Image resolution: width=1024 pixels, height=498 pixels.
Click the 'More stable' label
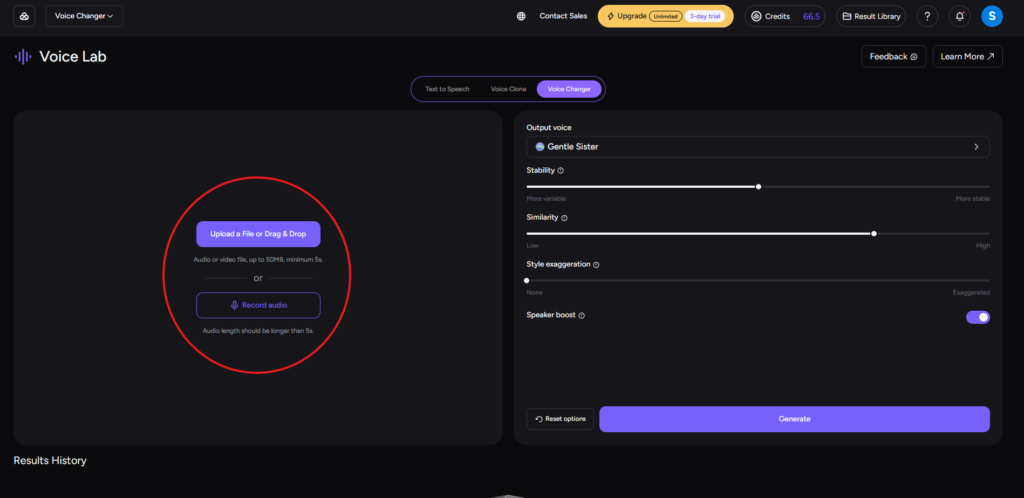coord(972,198)
